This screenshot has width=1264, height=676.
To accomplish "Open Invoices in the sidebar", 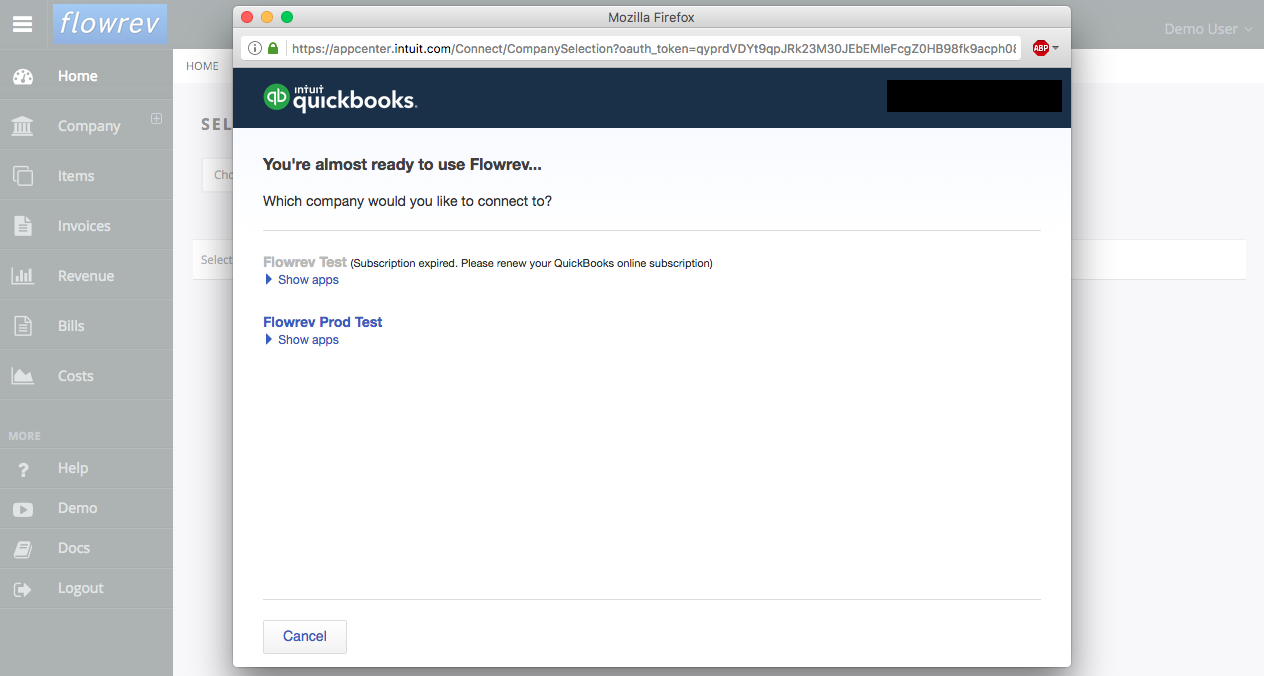I will point(86,226).
